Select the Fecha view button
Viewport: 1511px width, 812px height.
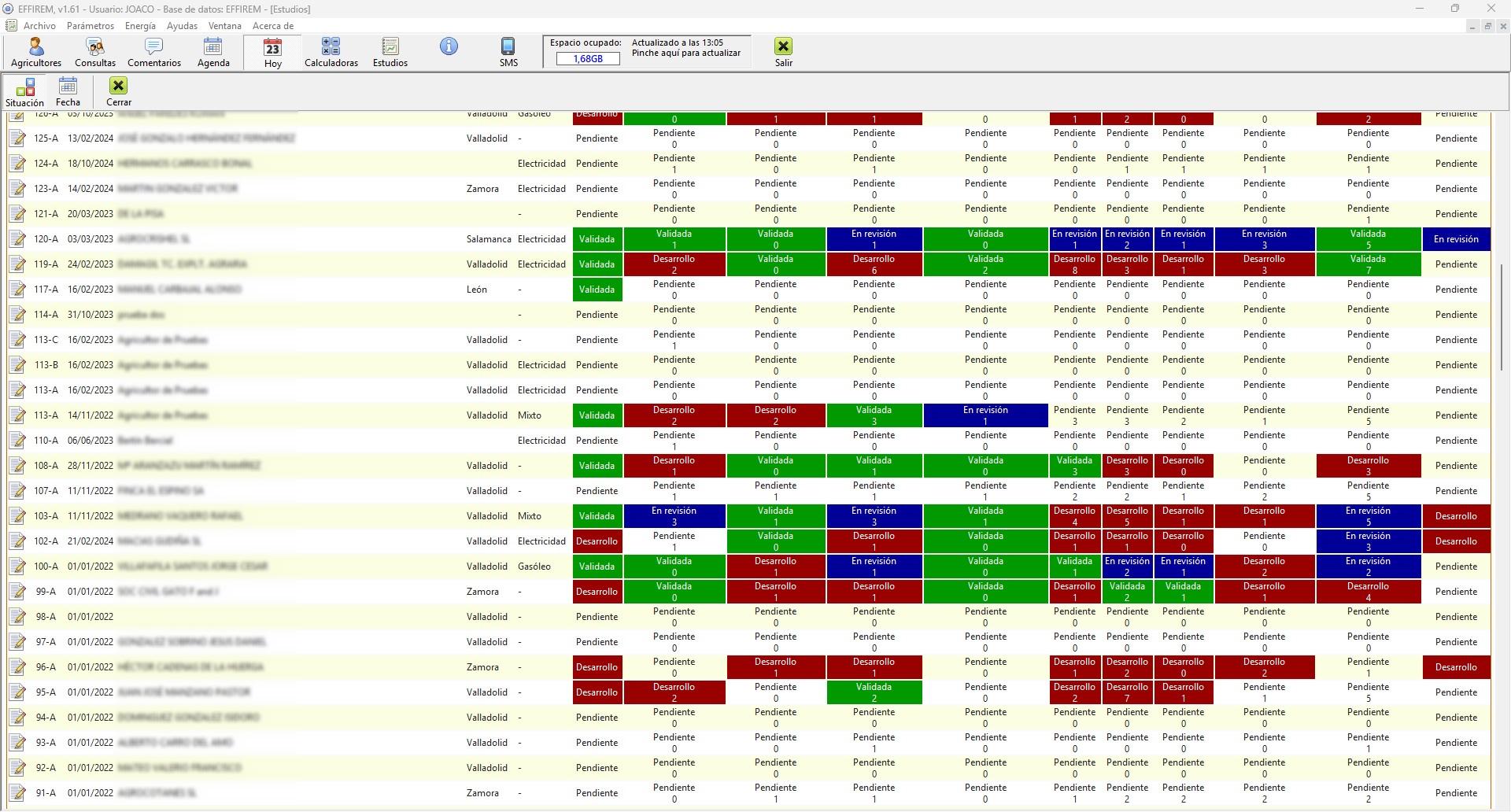point(68,91)
